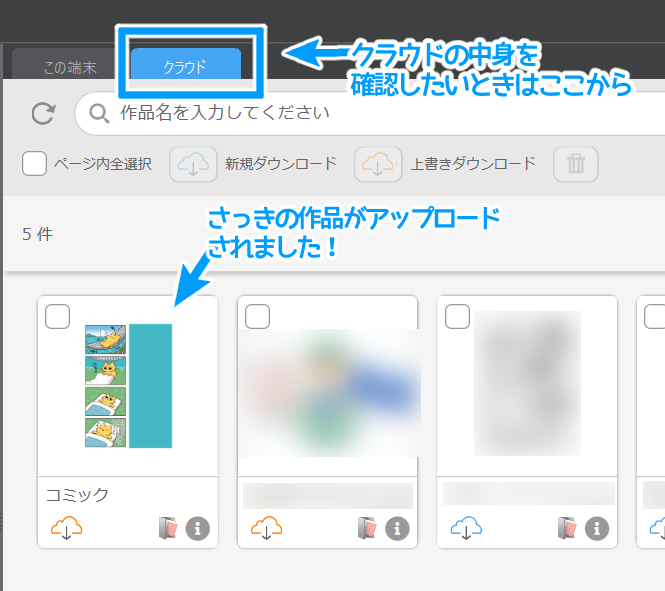This screenshot has width=665, height=591.
Task: Open the クラウド tab
Action: click(x=186, y=64)
